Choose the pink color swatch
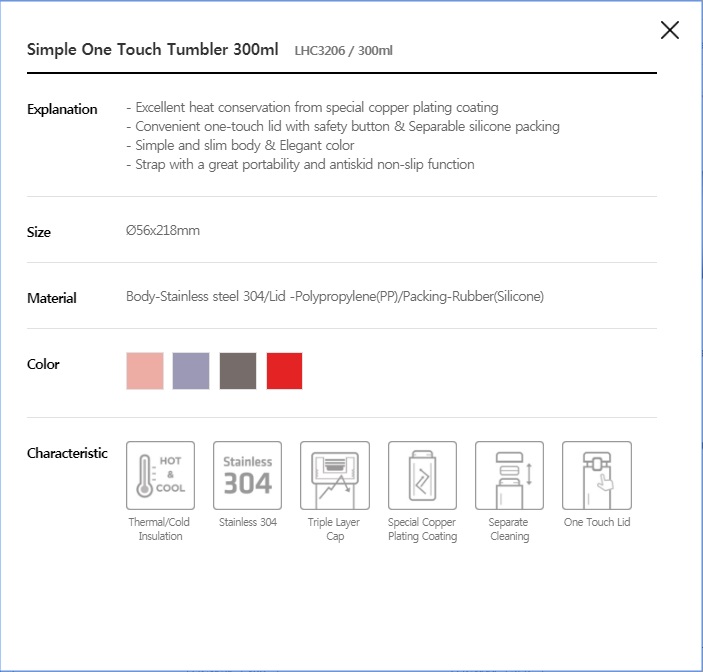This screenshot has width=703, height=672. click(x=145, y=371)
